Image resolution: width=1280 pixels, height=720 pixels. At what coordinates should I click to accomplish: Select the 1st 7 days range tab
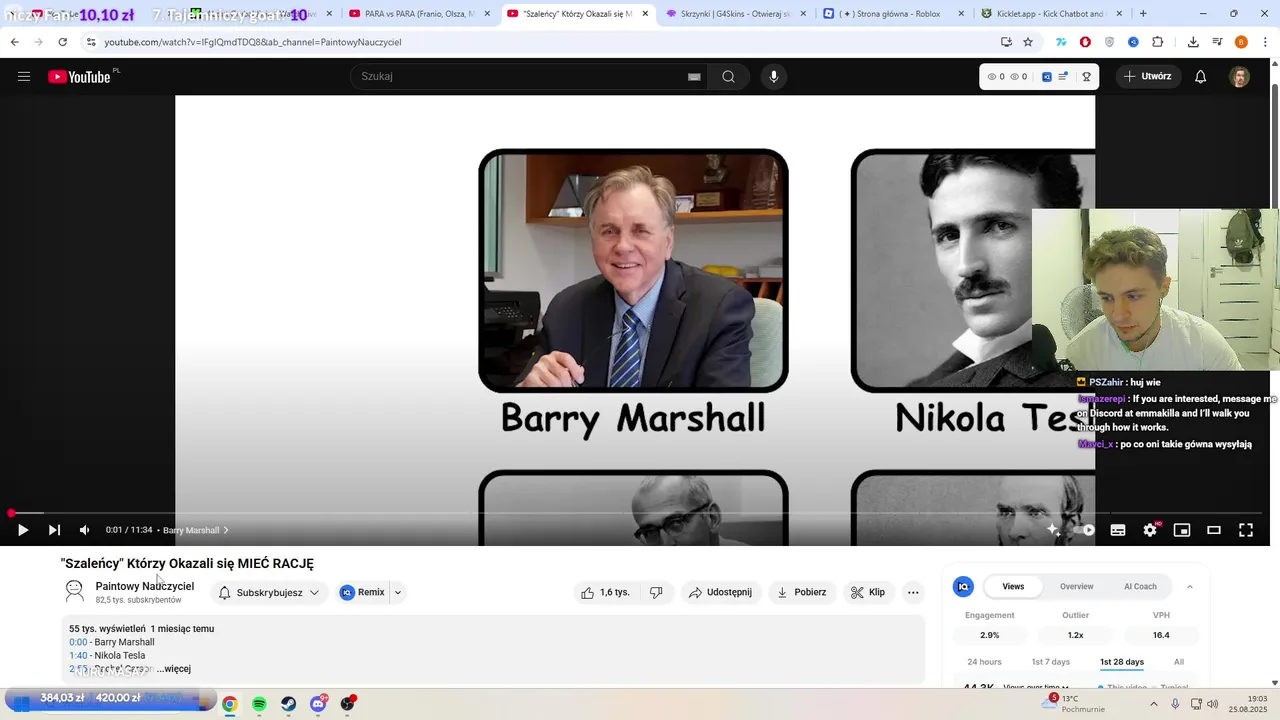pyautogui.click(x=1050, y=662)
